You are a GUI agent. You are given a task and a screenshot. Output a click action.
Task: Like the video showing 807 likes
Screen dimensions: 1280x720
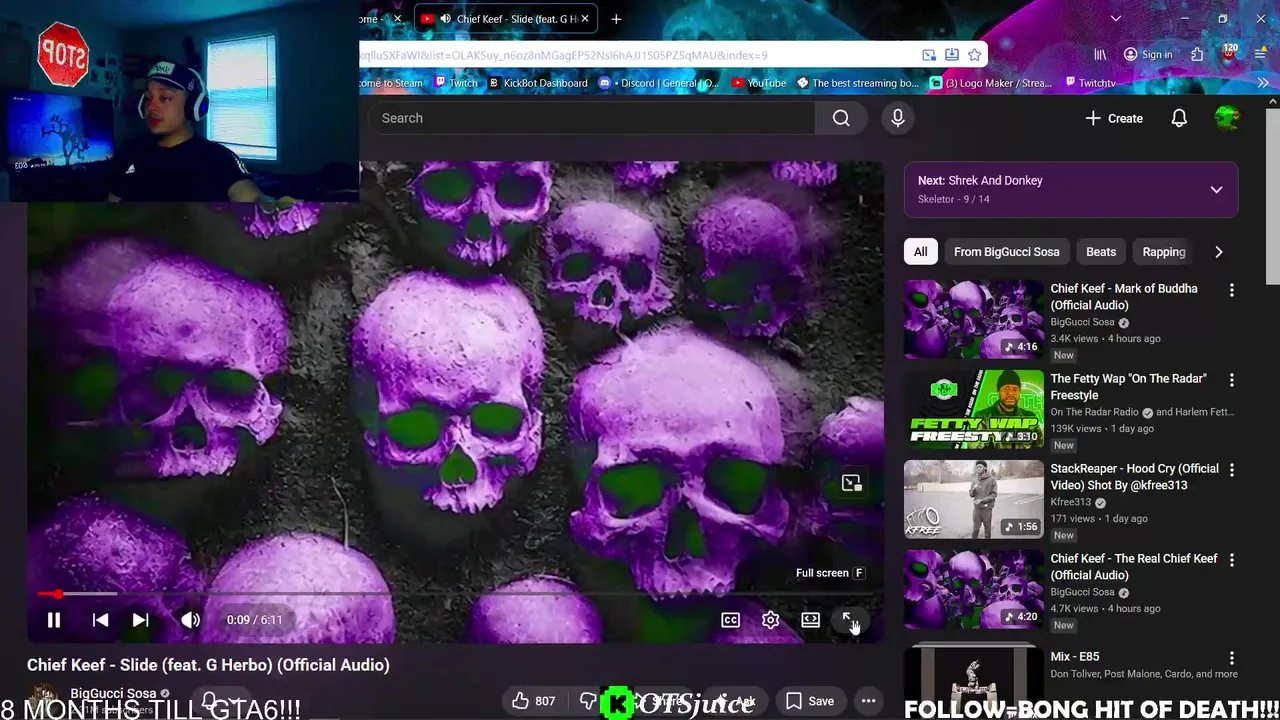click(534, 701)
